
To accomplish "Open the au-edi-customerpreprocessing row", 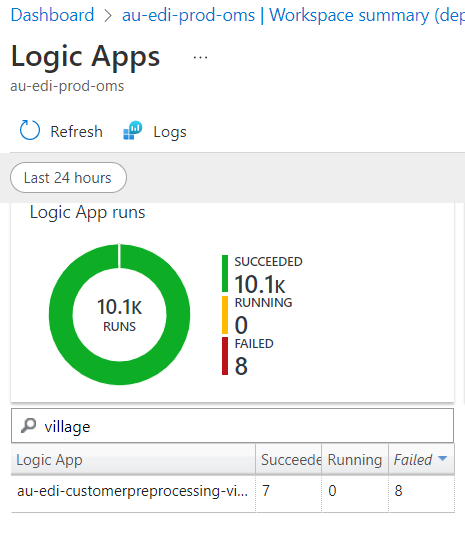I will click(233, 491).
